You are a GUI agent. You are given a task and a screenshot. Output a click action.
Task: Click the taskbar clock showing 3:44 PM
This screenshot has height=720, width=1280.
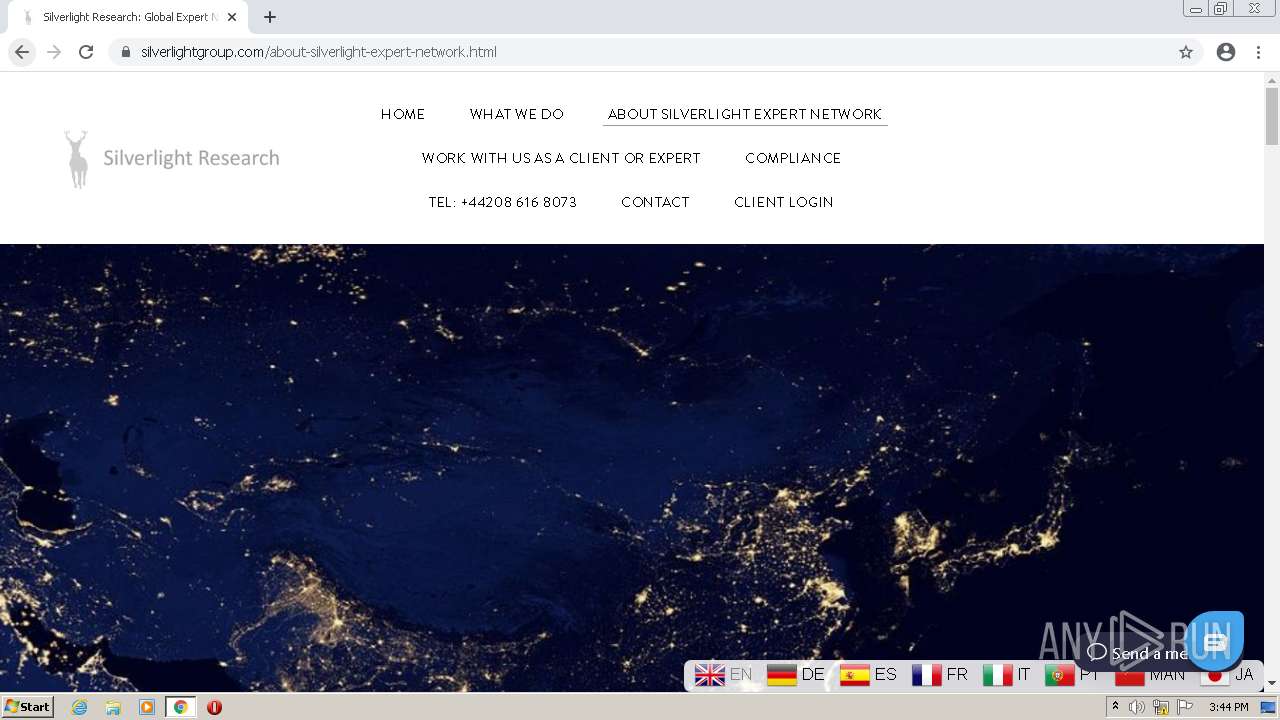1228,707
